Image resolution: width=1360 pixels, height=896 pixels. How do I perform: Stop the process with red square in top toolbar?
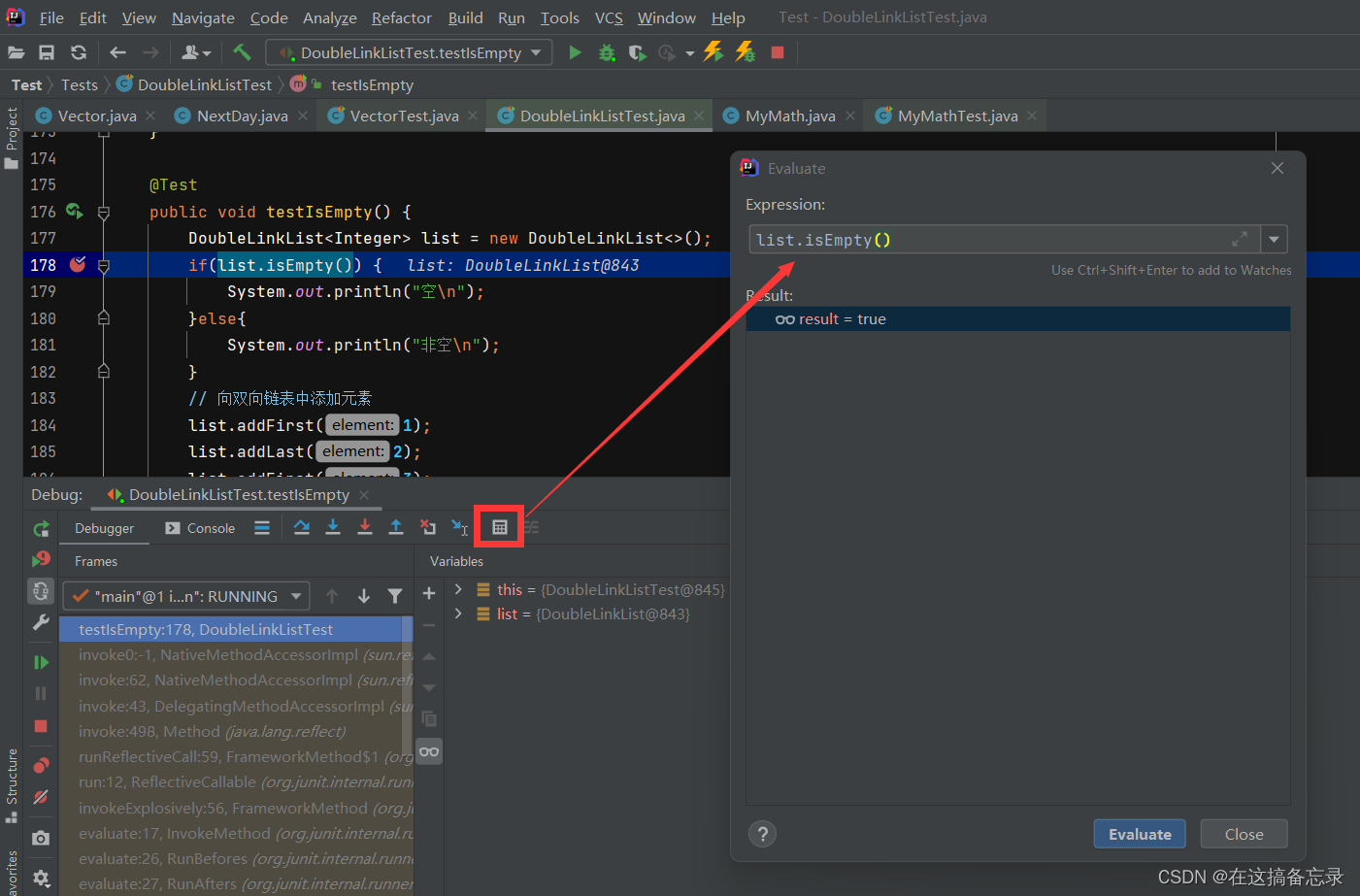pyautogui.click(x=778, y=52)
